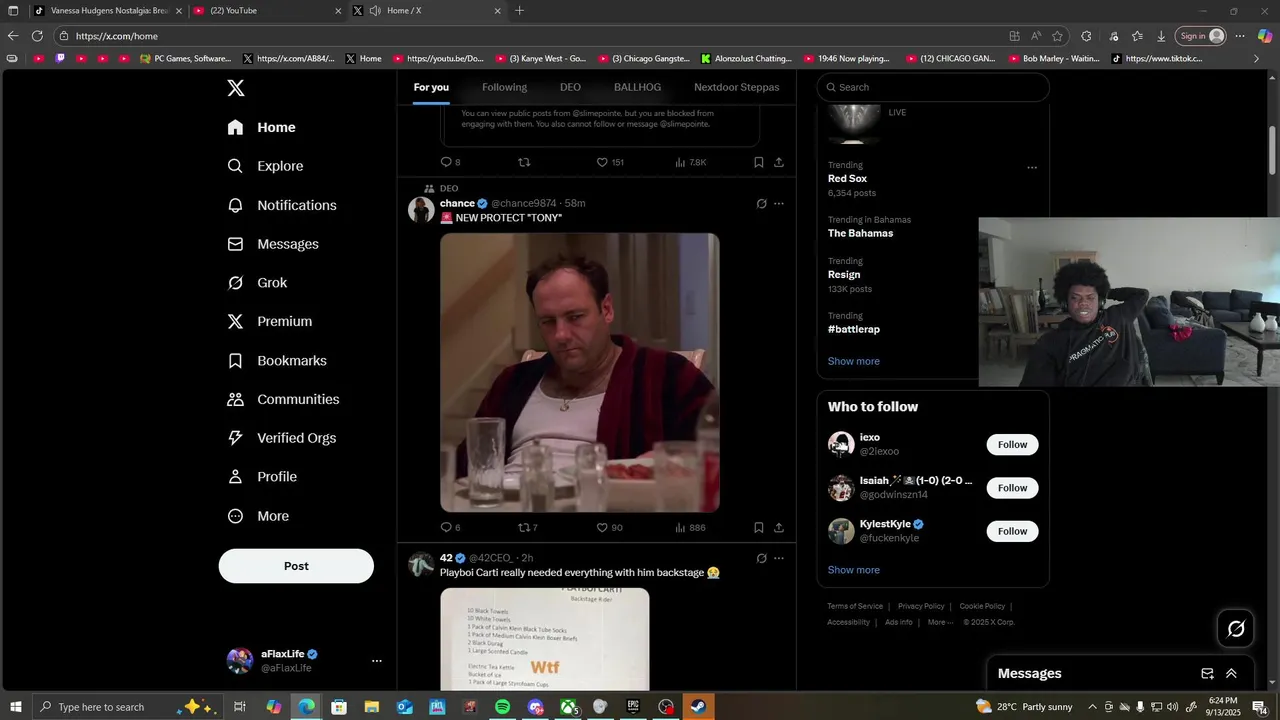Share chance's TONY post

779,527
